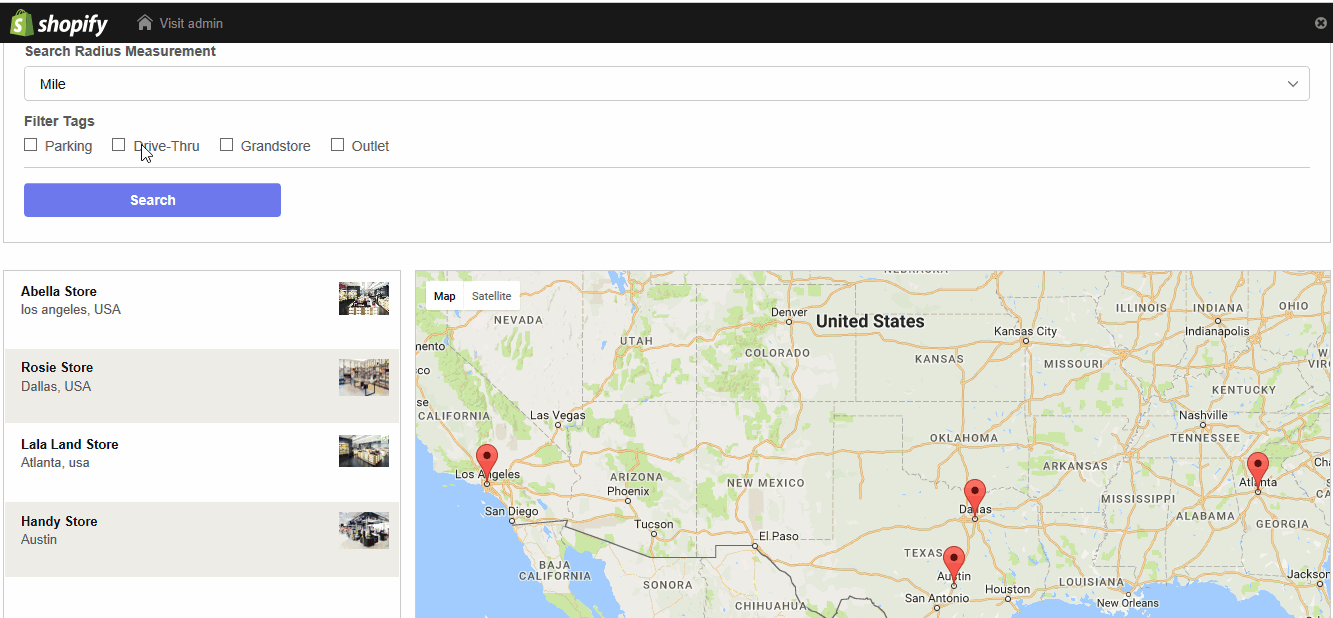Click the Tucson label on the map
This screenshot has width=1333, height=618.
(654, 524)
